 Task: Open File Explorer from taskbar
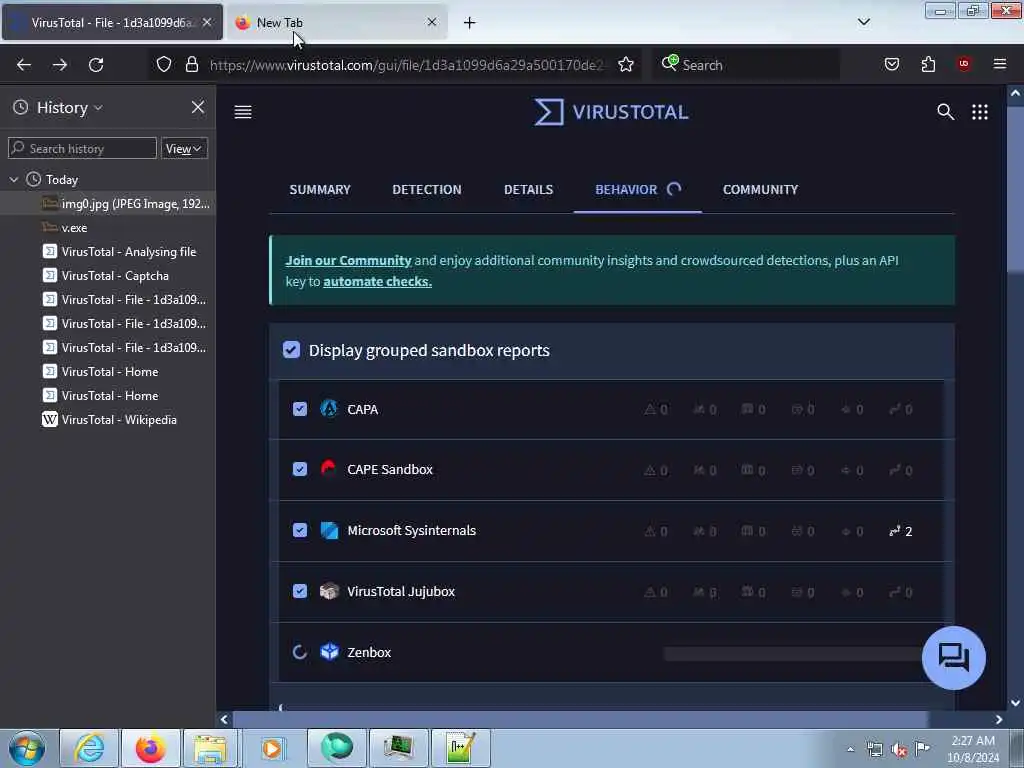click(x=210, y=748)
